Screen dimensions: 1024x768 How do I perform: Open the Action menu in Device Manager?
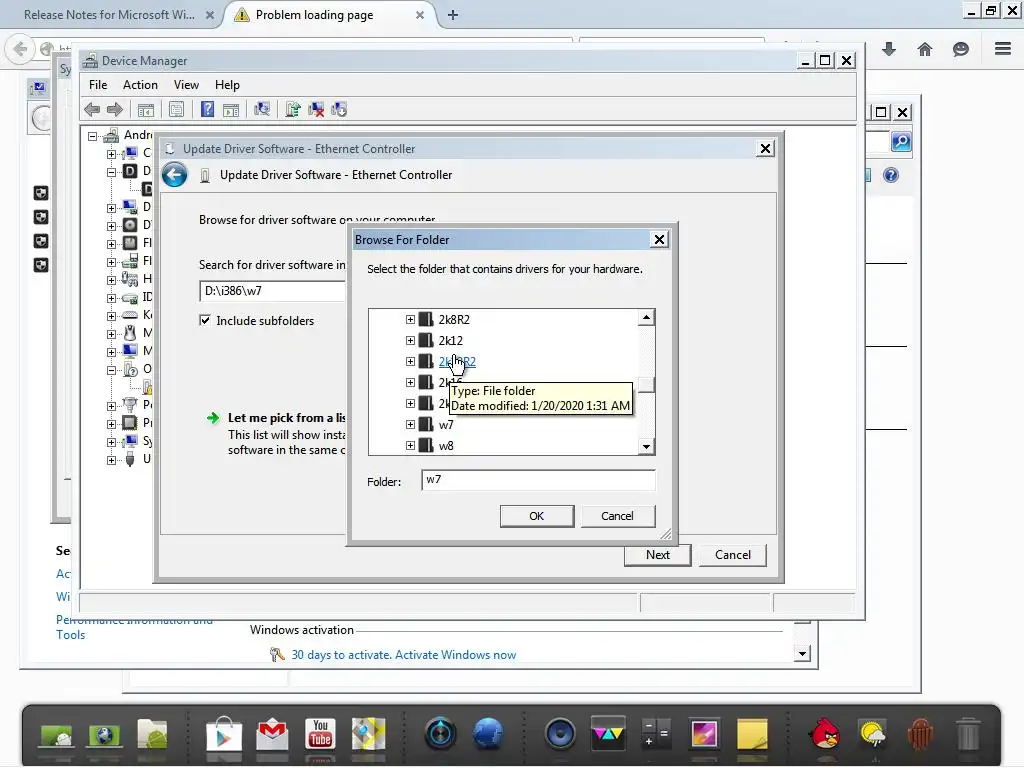coord(140,85)
